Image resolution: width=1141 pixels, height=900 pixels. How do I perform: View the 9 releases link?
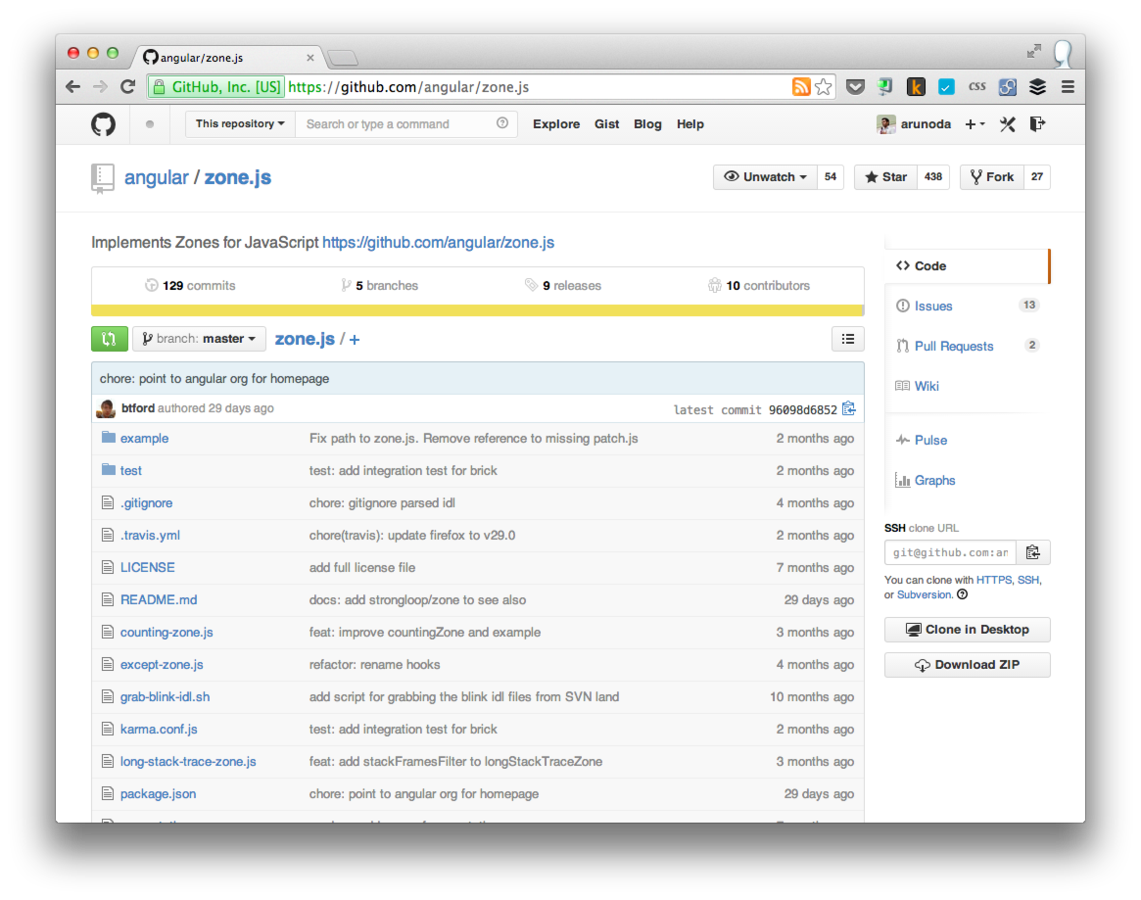(563, 285)
